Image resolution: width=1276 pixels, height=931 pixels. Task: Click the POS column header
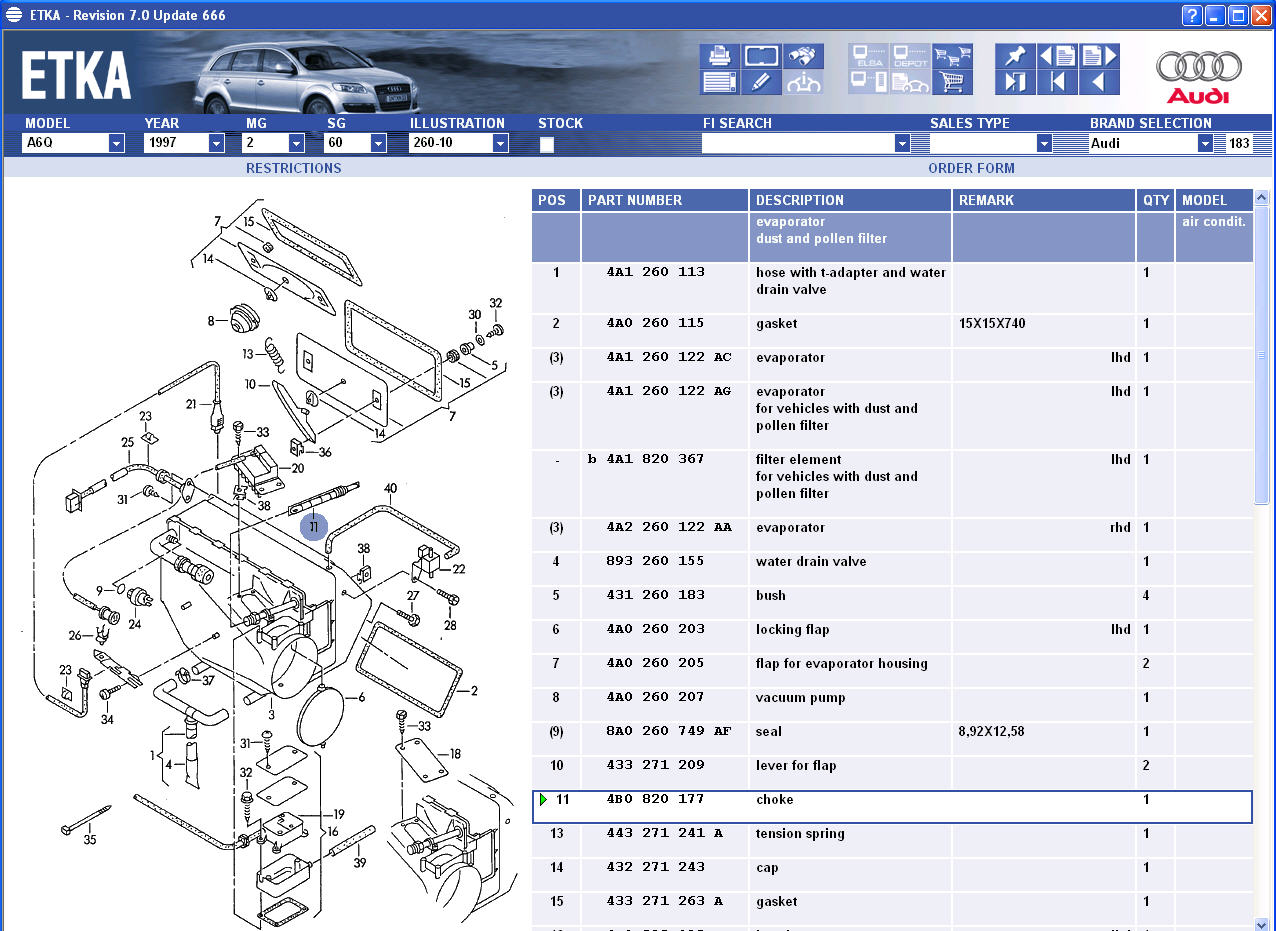(x=556, y=200)
